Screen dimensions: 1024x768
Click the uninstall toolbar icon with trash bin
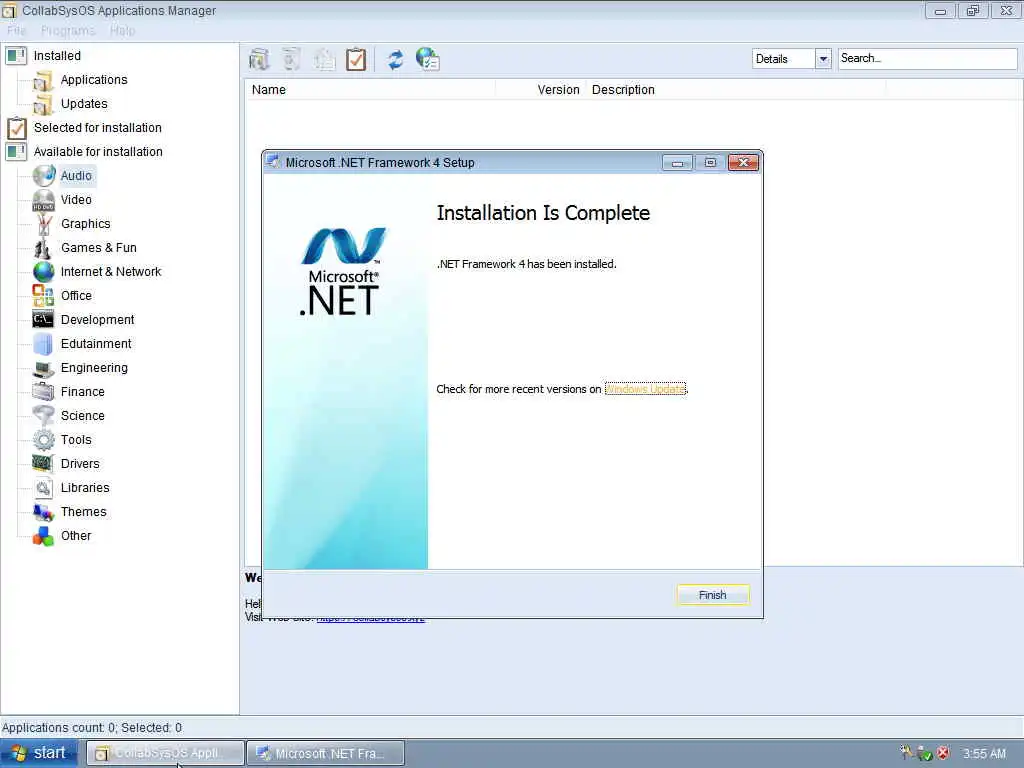pyautogui.click(x=291, y=59)
